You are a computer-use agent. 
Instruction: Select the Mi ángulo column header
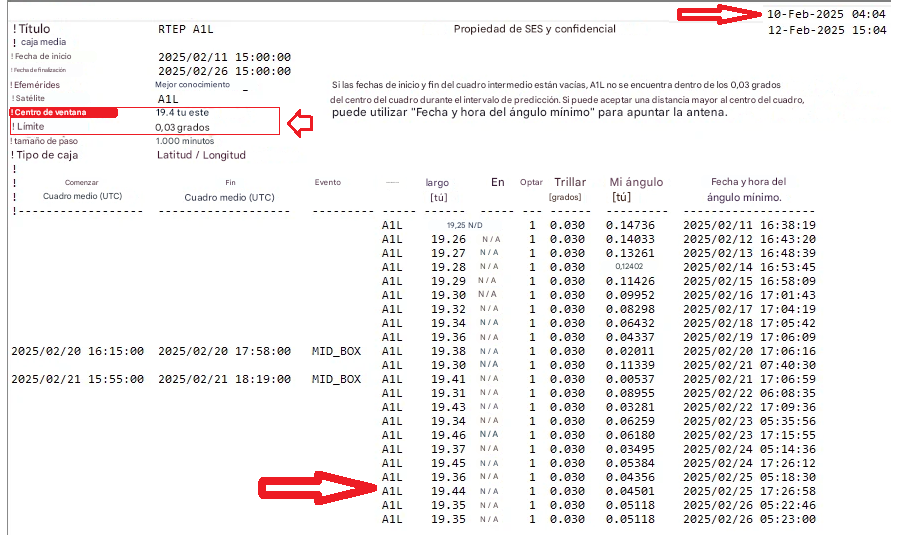636,182
